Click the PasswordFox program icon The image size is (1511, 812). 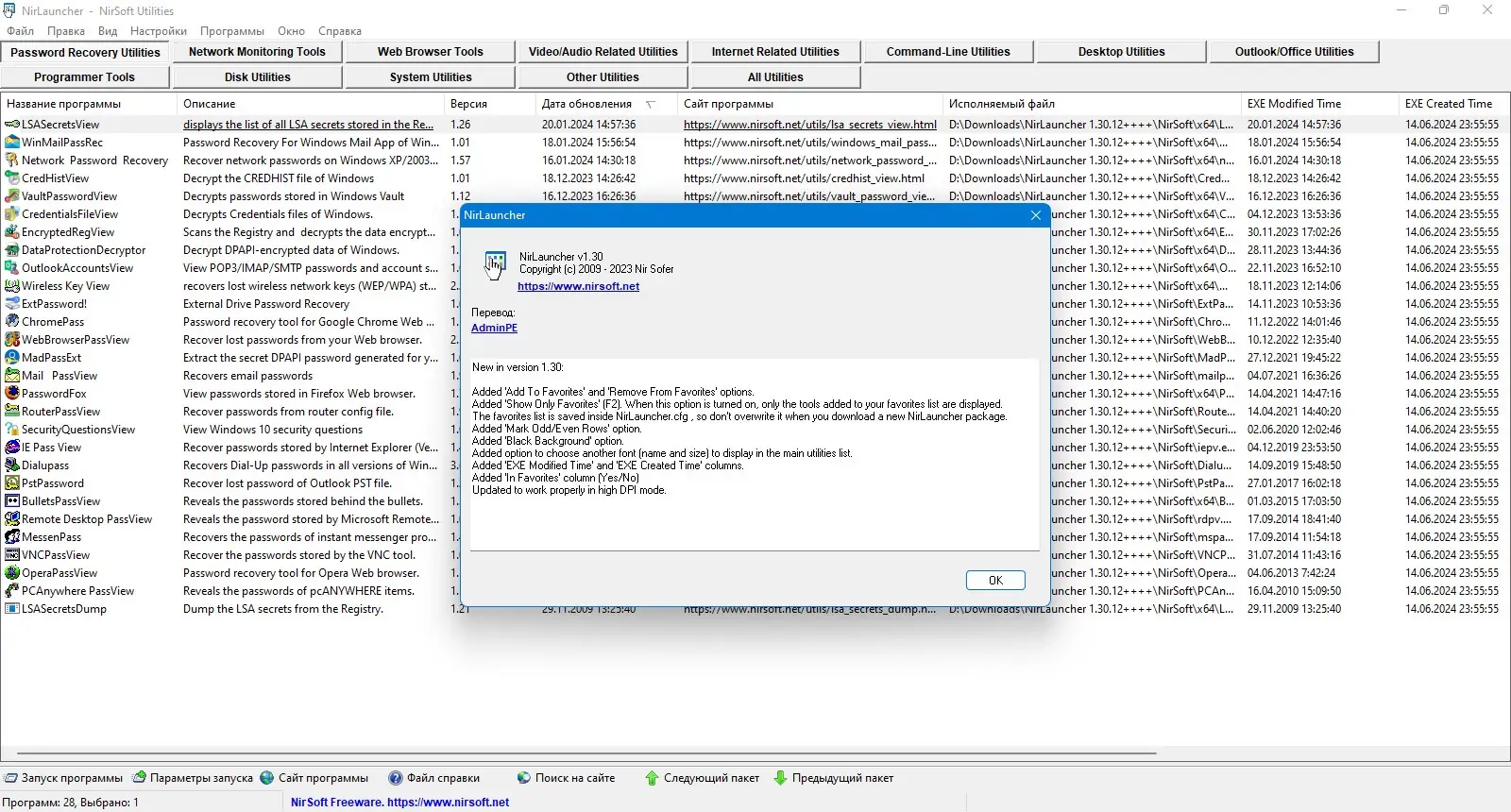pos(12,394)
